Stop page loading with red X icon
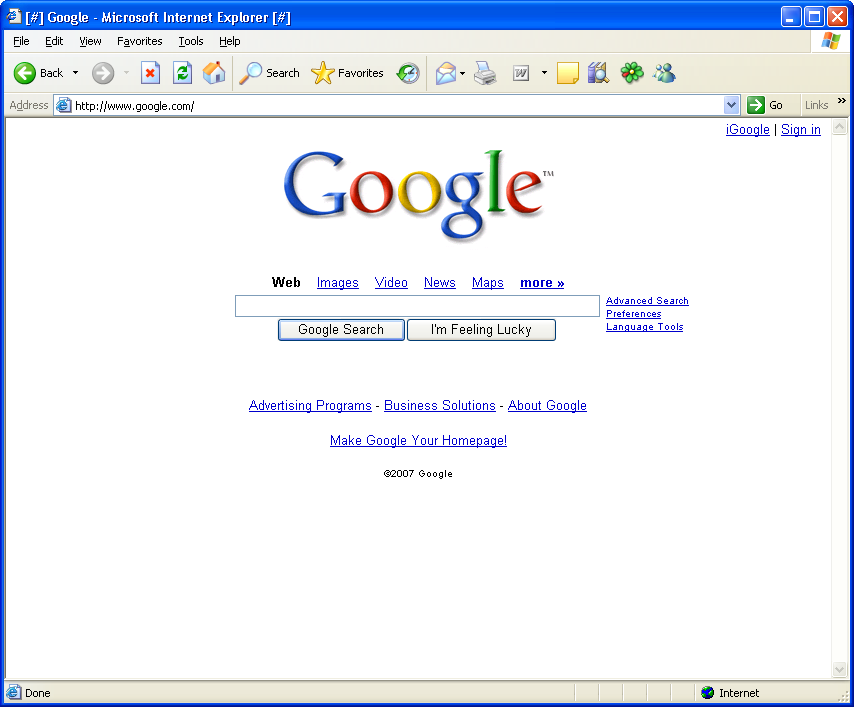This screenshot has width=854, height=707. [x=150, y=73]
